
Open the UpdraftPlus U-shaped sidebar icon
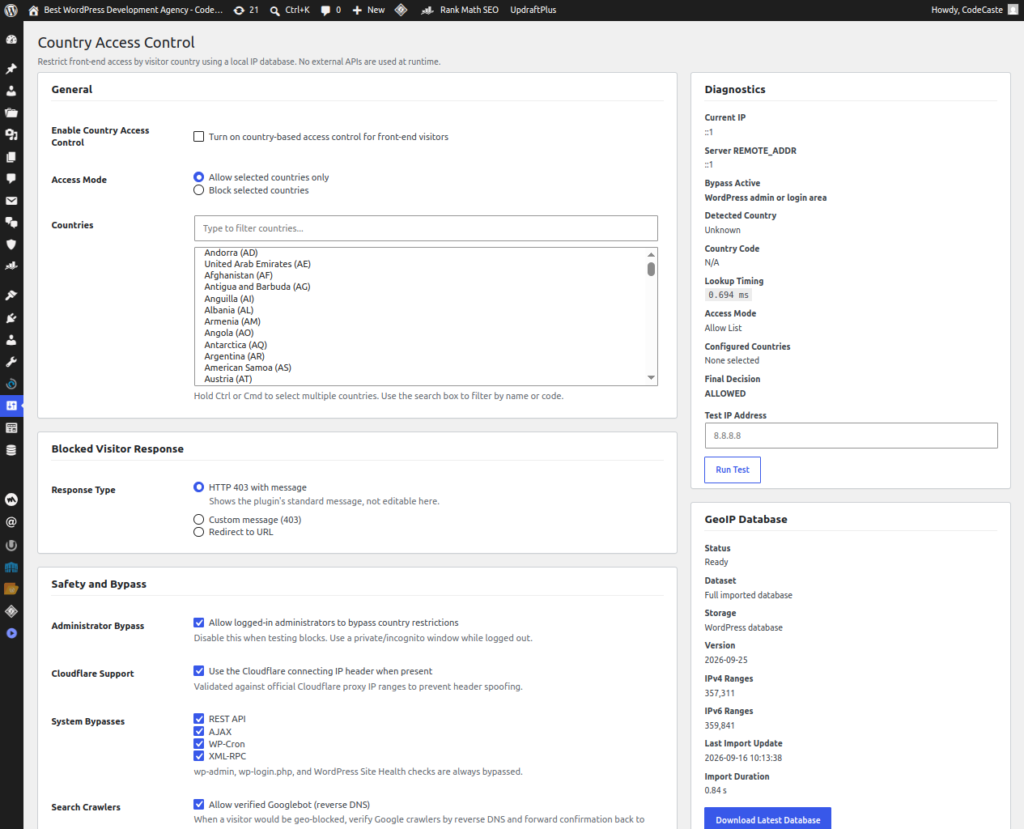click(x=11, y=545)
